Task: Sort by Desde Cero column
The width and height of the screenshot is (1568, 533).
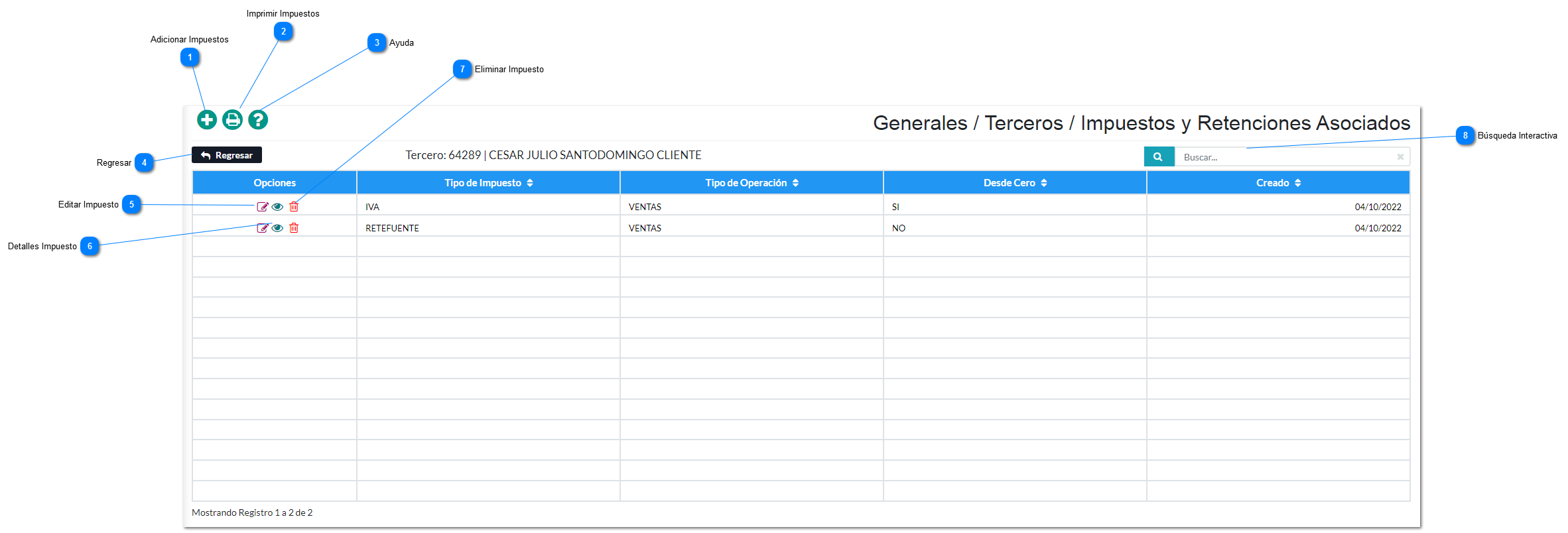Action: pyautogui.click(x=1015, y=183)
